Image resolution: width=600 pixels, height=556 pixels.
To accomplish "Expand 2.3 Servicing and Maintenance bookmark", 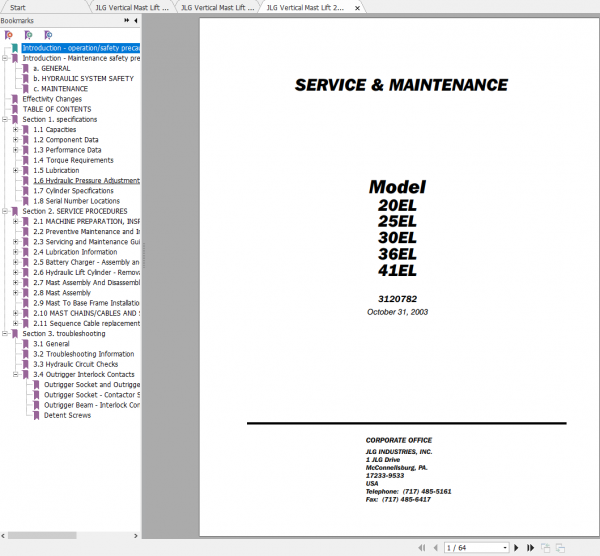I will coord(16,242).
